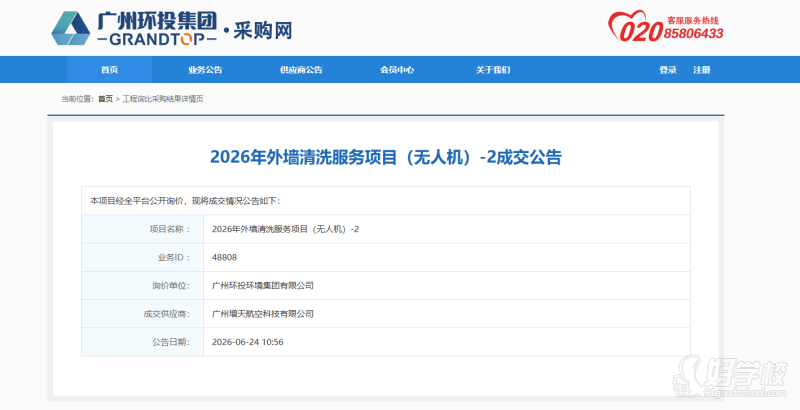Select the business ID value 48808
Viewport: 800px width, 410px height.
224,258
